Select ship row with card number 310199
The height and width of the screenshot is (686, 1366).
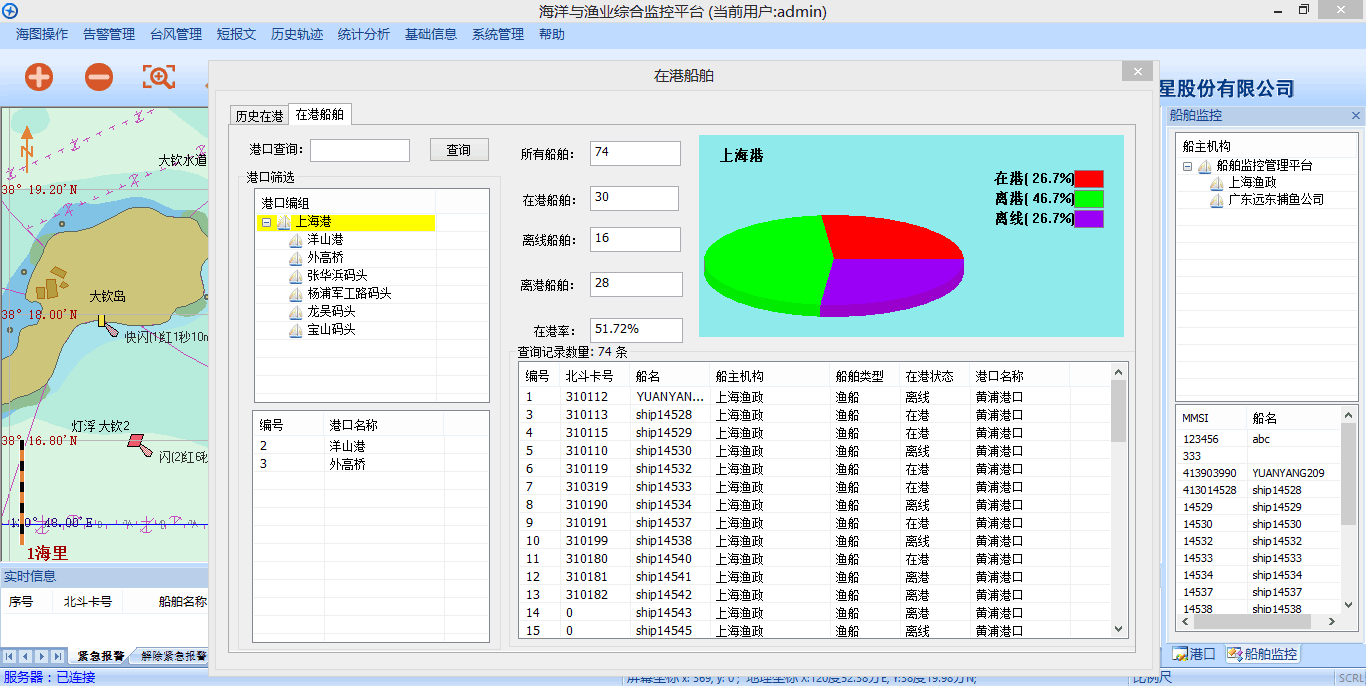coord(814,541)
